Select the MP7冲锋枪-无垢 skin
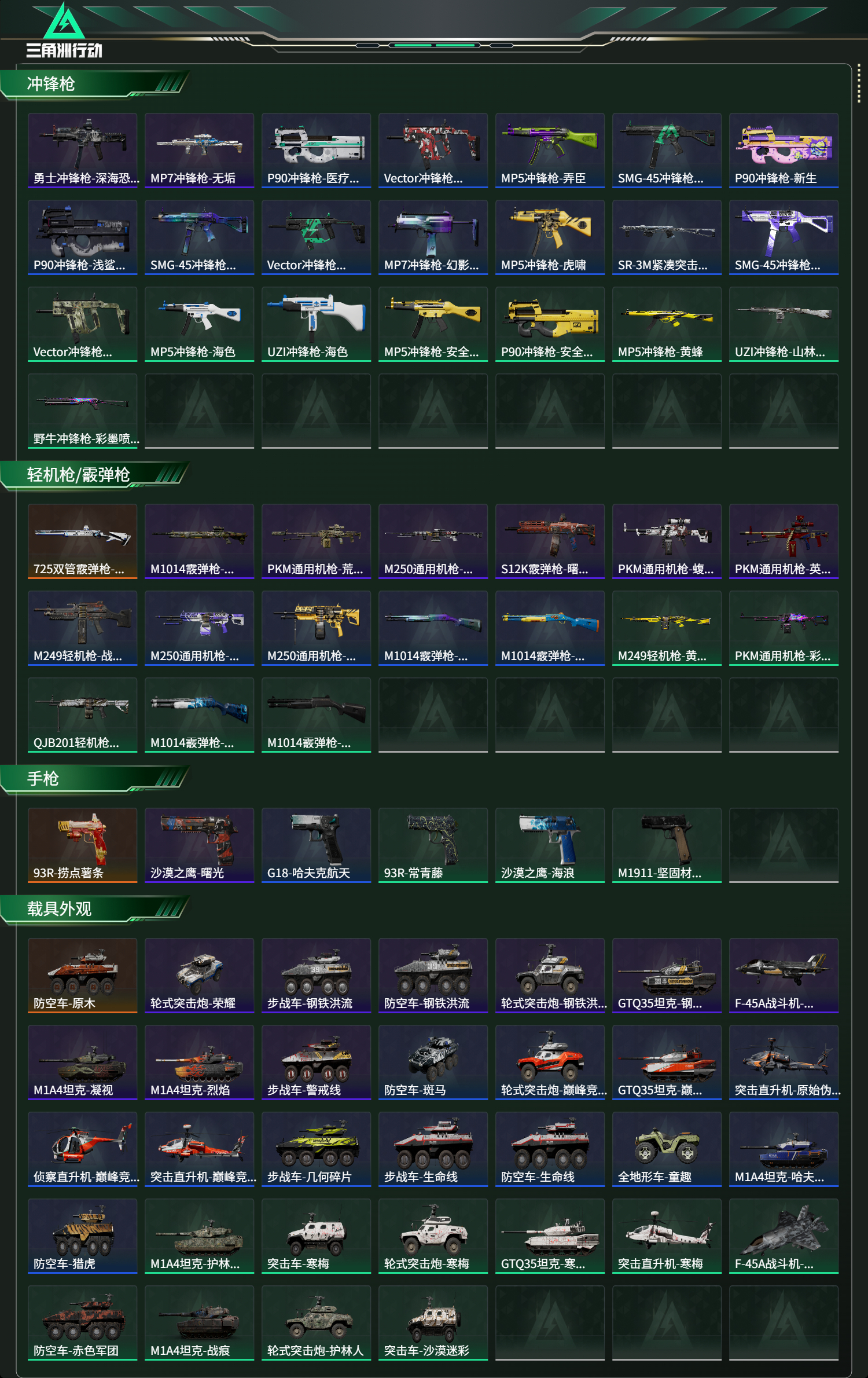868x1378 pixels. [199, 151]
